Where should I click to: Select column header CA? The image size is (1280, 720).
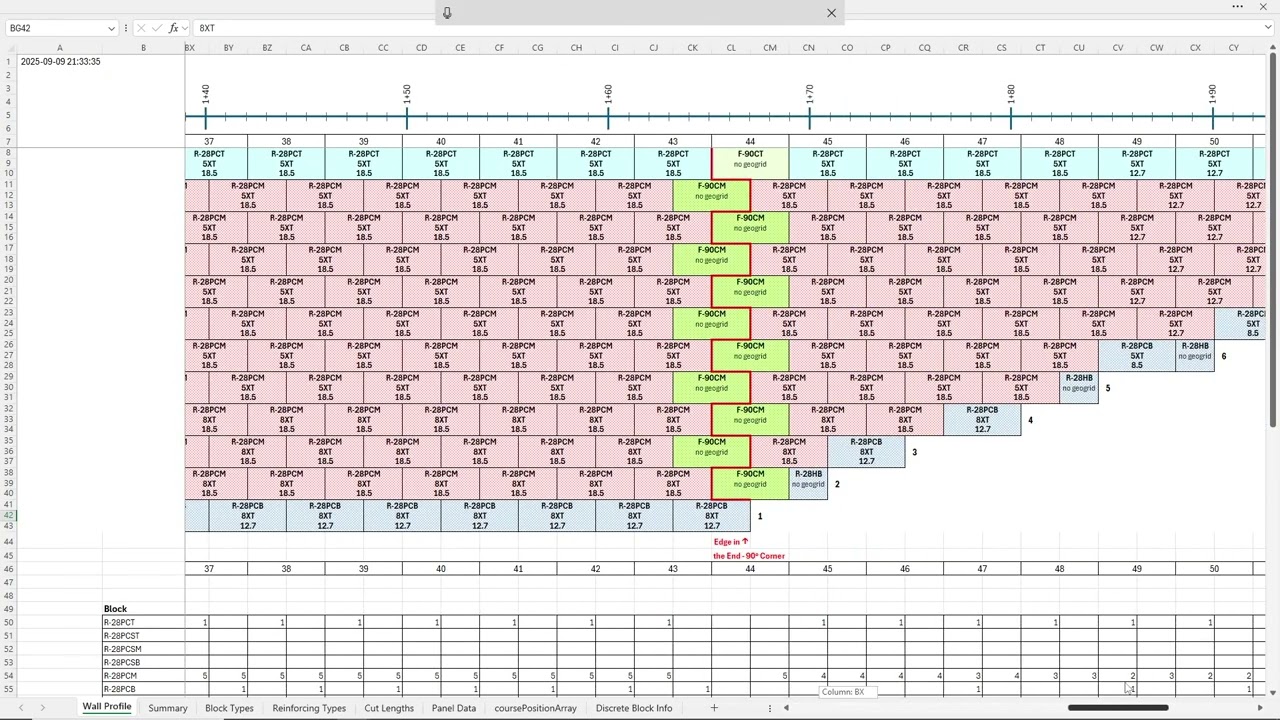click(x=306, y=48)
